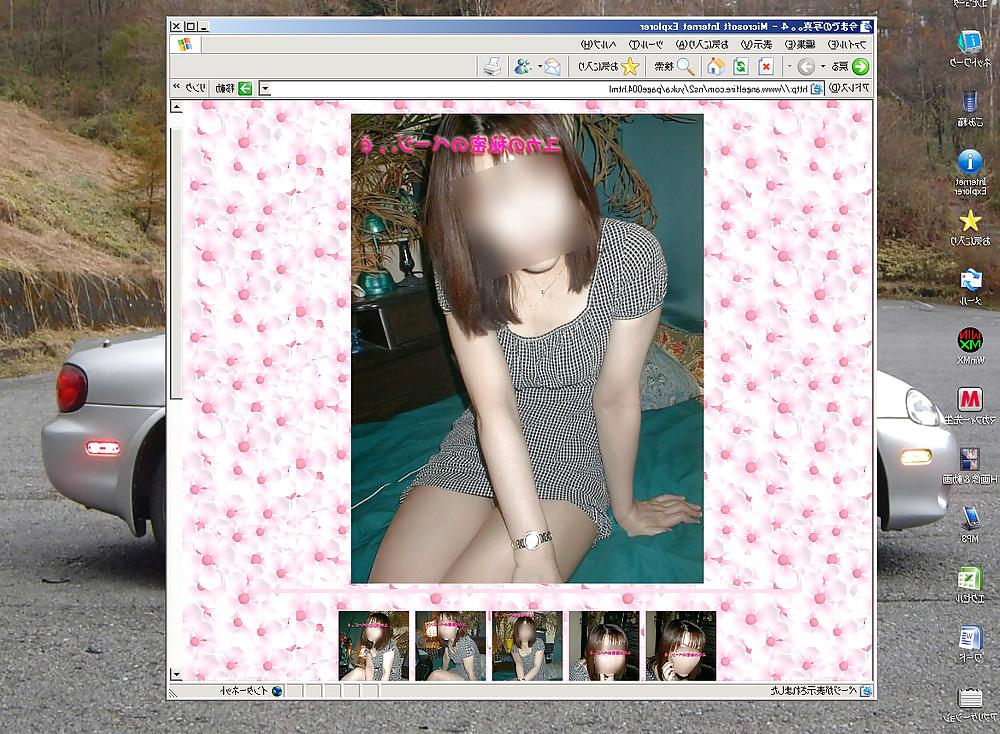Click the Internet zone globe in status bar
1000x734 pixels.
click(x=277, y=691)
